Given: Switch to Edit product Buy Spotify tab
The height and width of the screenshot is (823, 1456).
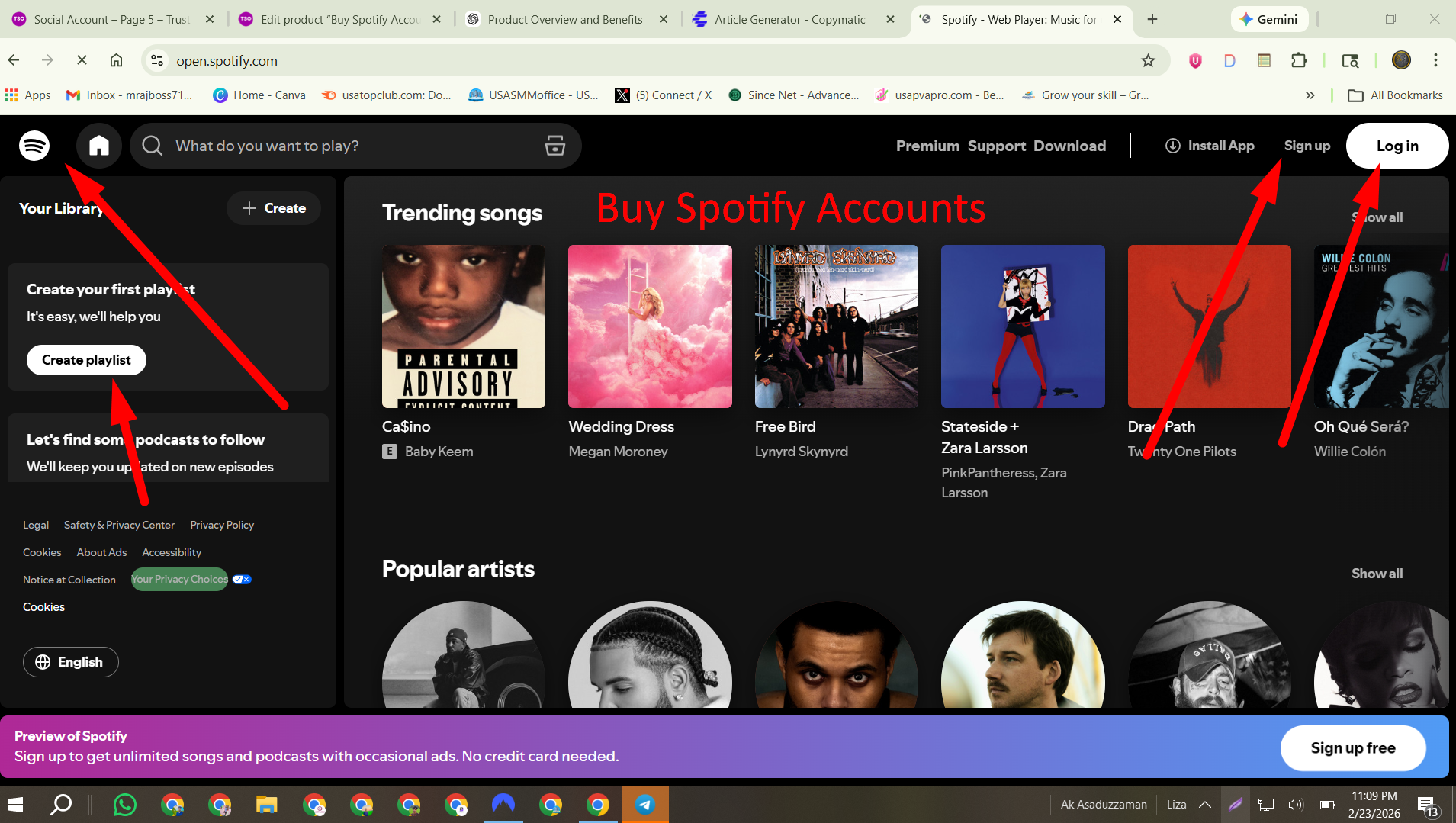Looking at the screenshot, I should point(339,19).
